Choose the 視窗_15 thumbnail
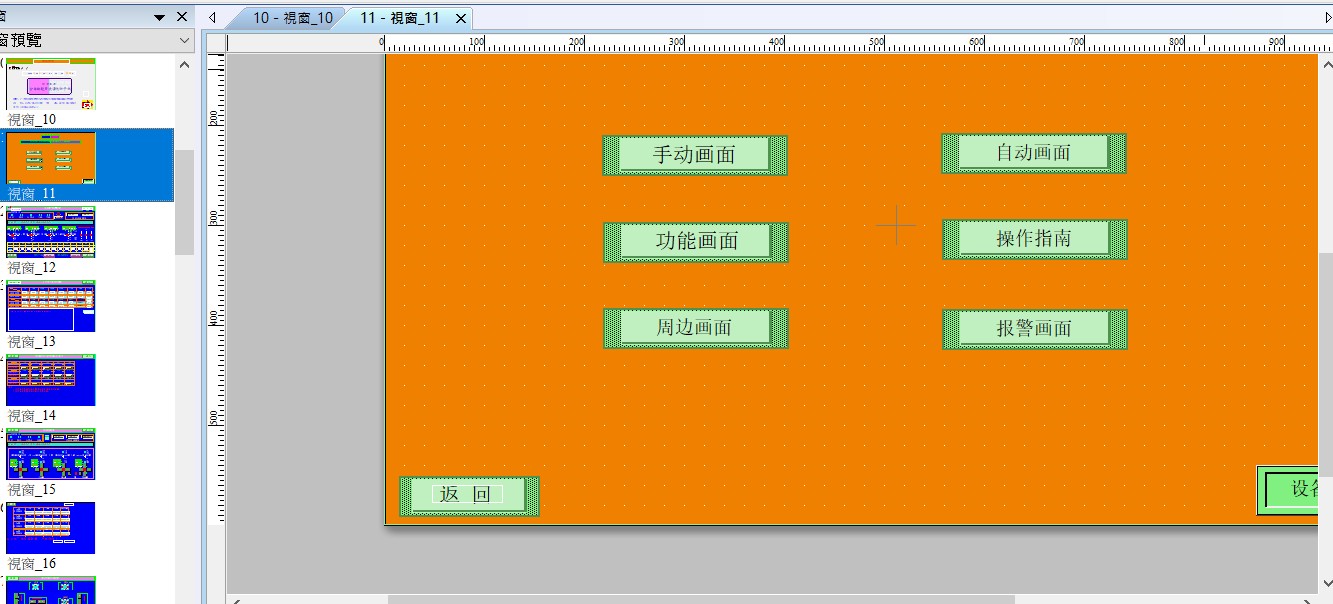This screenshot has width=1333, height=604. point(51,454)
